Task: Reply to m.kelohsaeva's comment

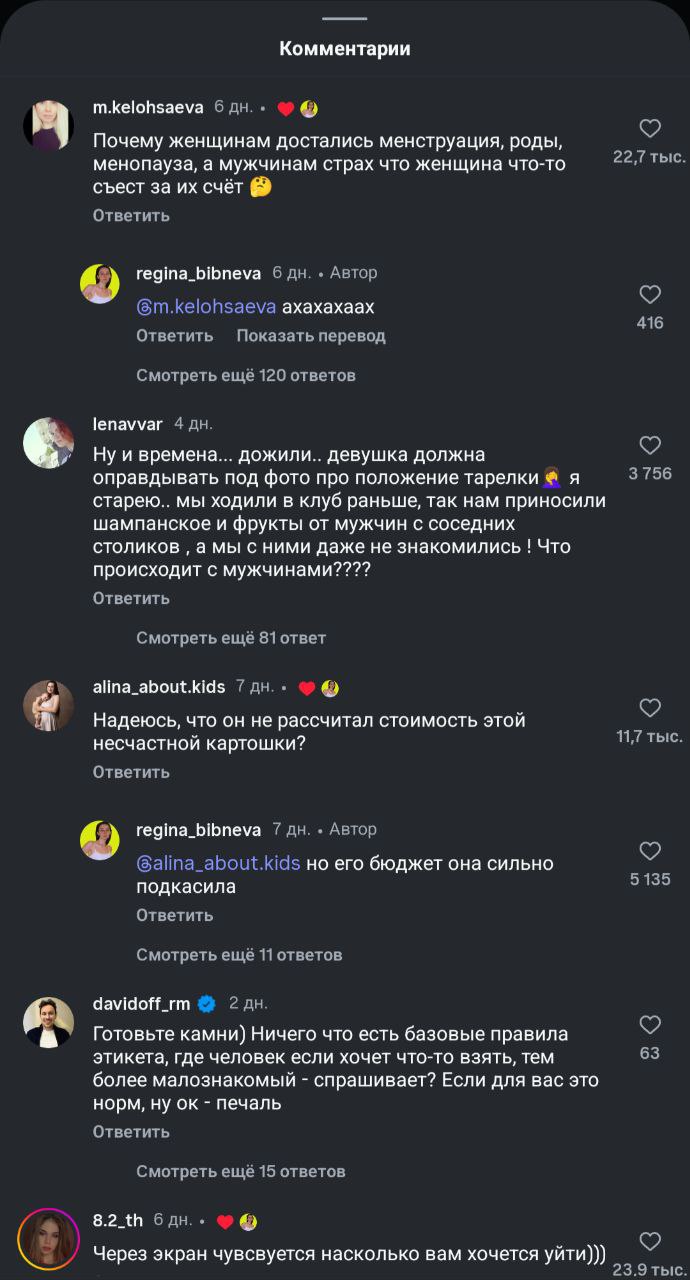Action: [x=131, y=216]
